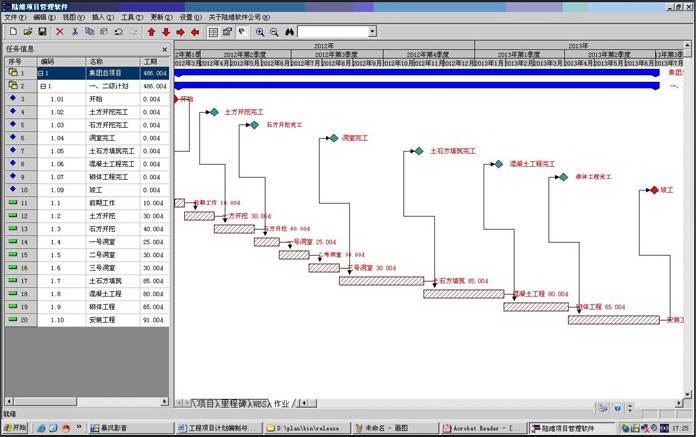The width and height of the screenshot is (696, 437).
Task: Switch to Acrobat Reader taskbar window
Action: (483, 428)
